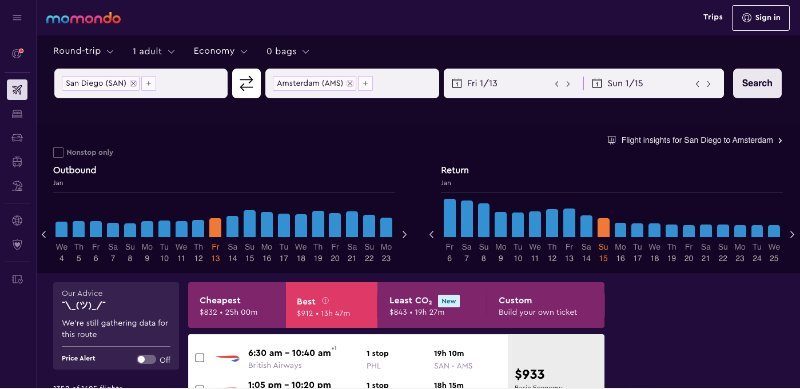This screenshot has width=800, height=389.
Task: Select the Su 15 bar in Outbound chart
Action: (x=249, y=224)
